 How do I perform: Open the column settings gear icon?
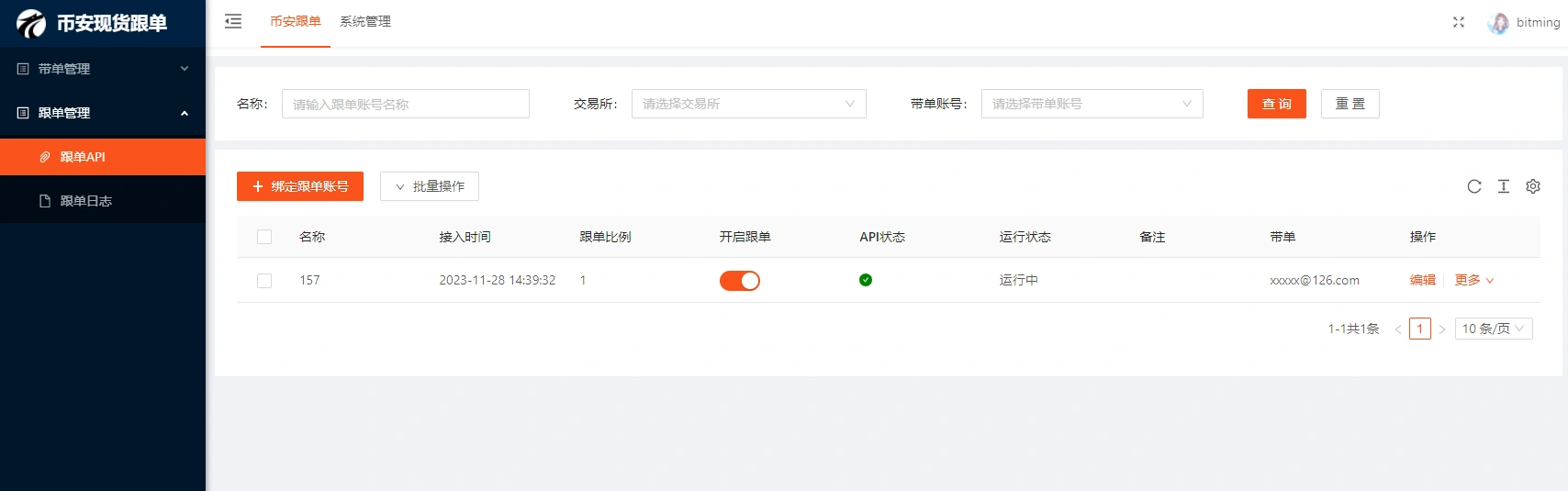1533,186
